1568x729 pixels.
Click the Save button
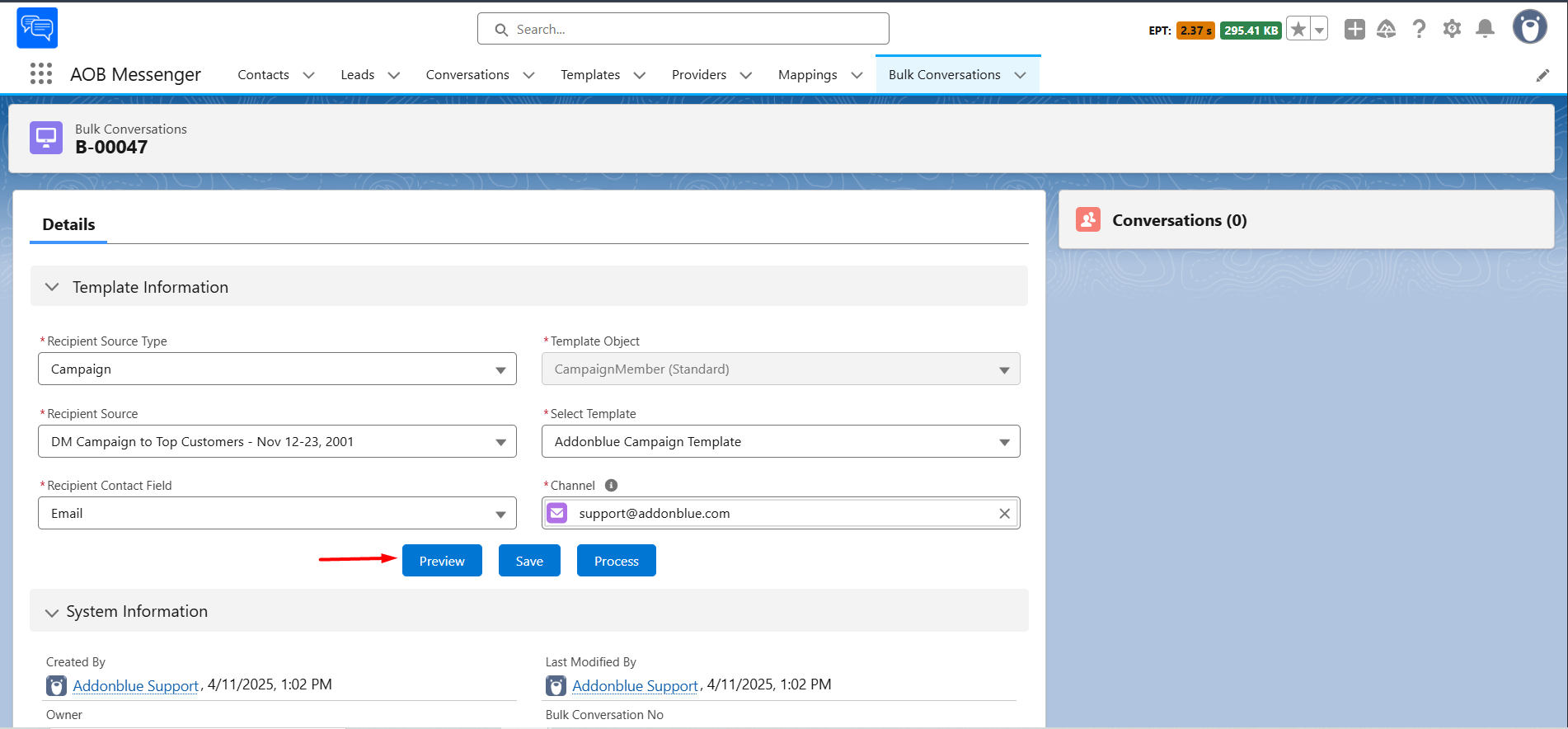tap(529, 561)
